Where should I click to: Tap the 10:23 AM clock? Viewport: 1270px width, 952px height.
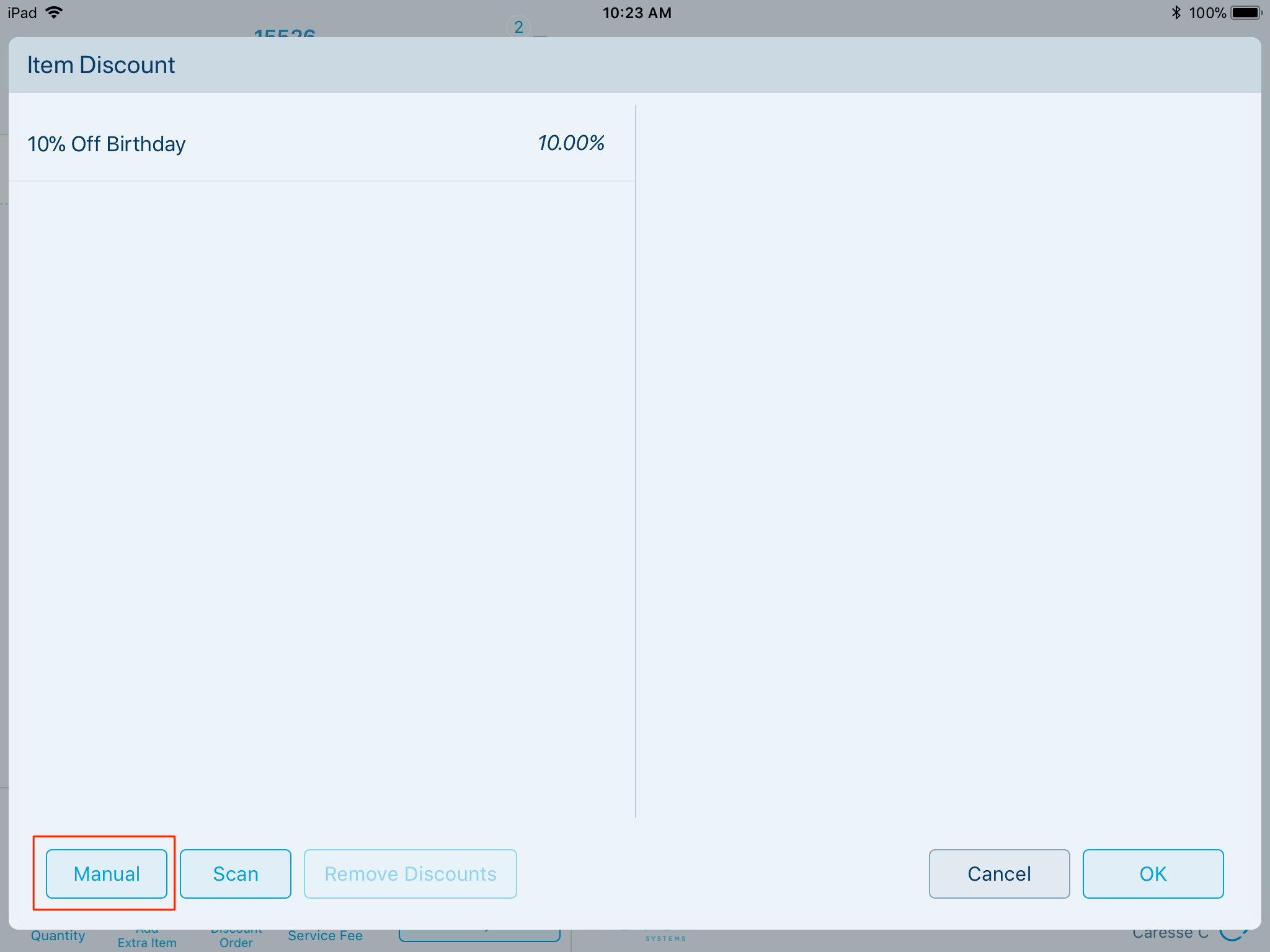636,12
